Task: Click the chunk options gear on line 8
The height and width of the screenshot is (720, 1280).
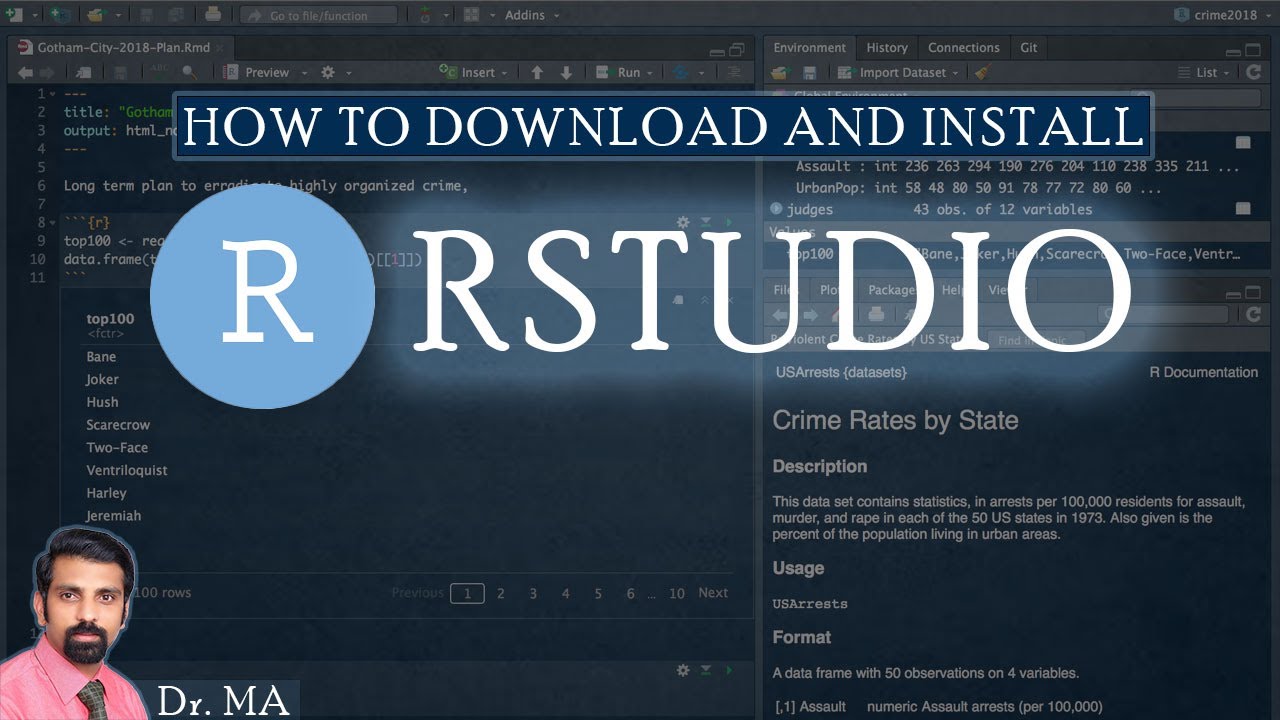Action: [683, 222]
